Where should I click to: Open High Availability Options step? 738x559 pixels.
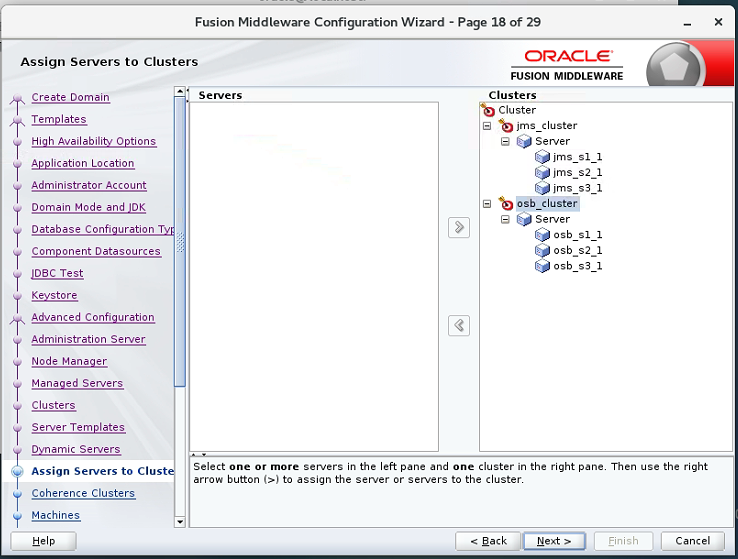(94, 141)
